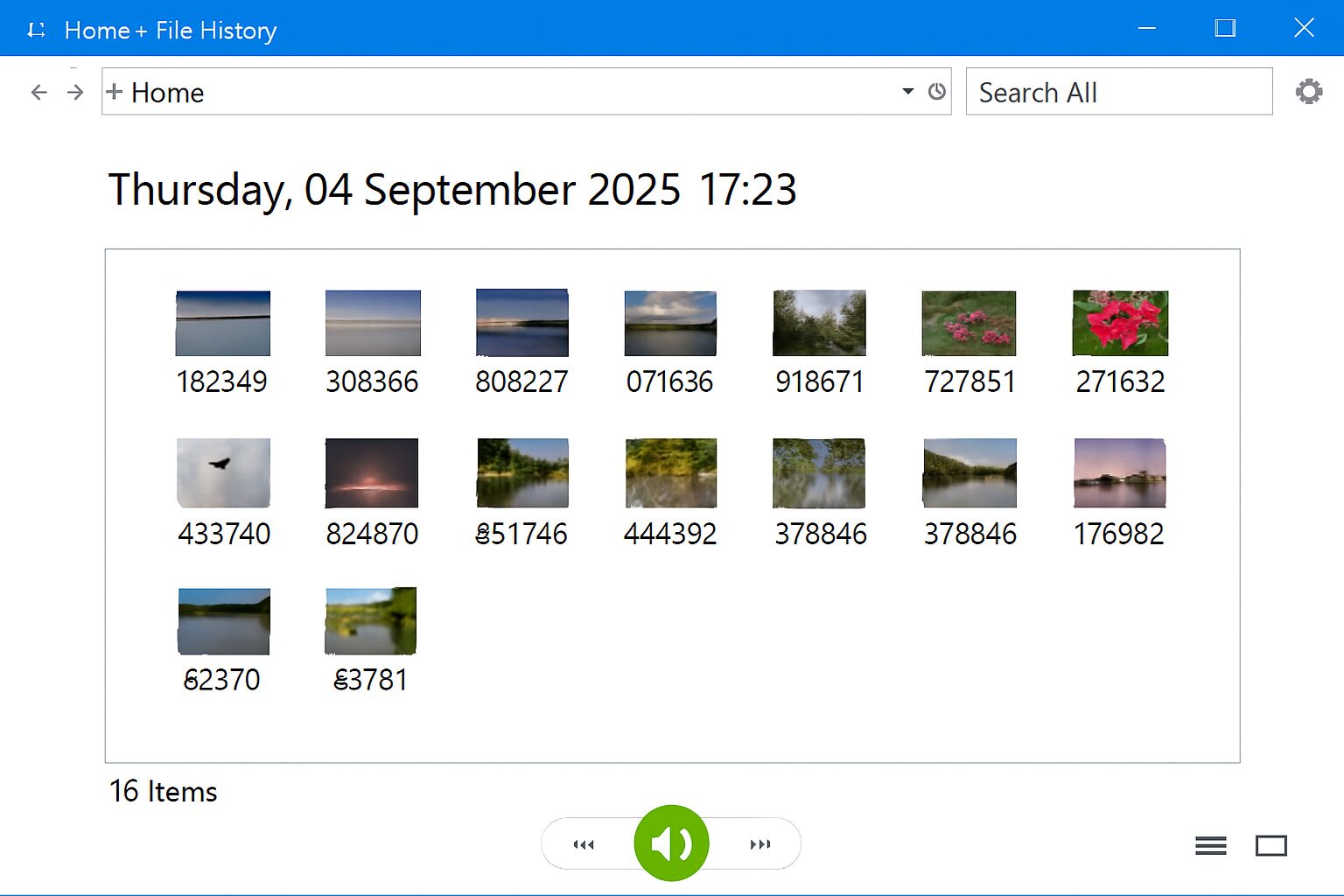Select the pink flowers photo 727851

coord(969,324)
